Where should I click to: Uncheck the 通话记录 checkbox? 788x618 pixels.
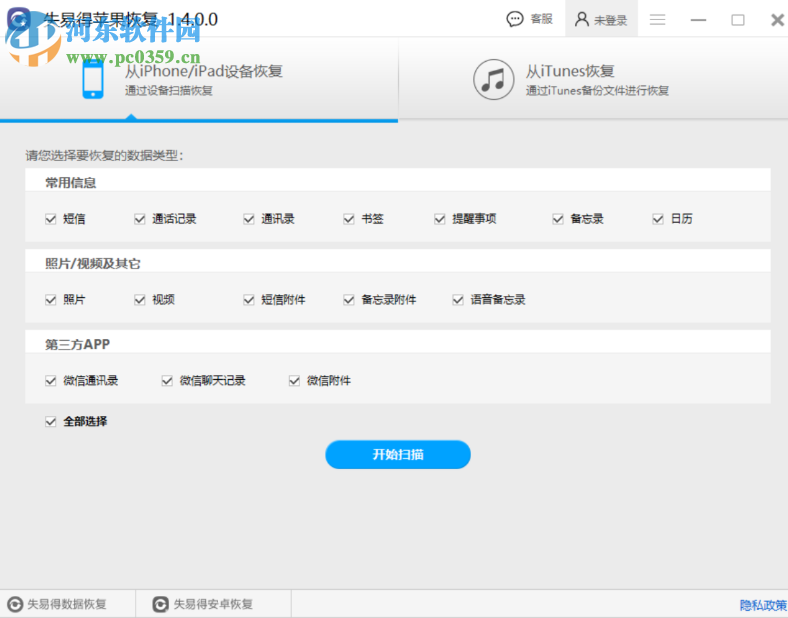pyautogui.click(x=140, y=219)
